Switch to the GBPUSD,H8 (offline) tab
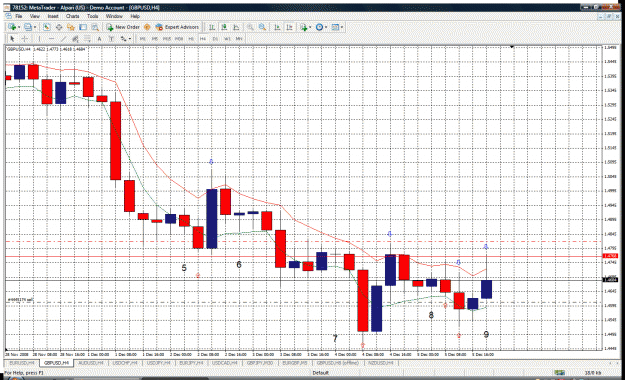This screenshot has height=380, width=625. [x=338, y=363]
